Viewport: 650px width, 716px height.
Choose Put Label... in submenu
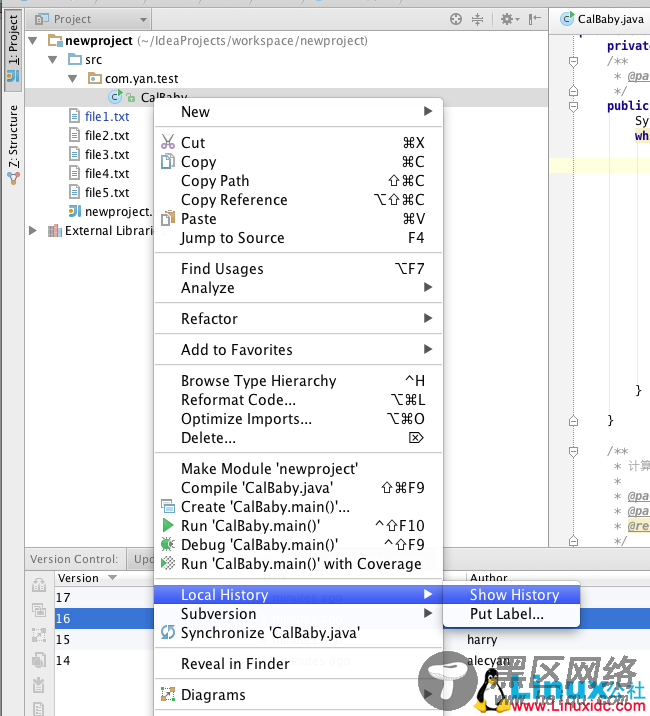[511, 614]
